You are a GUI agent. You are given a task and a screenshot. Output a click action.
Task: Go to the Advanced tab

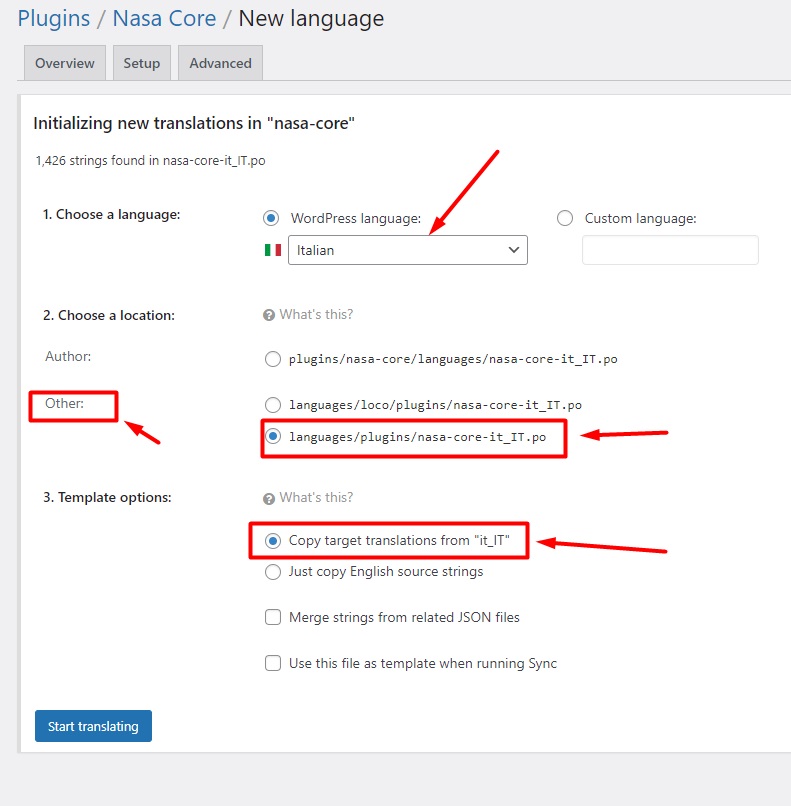click(220, 63)
